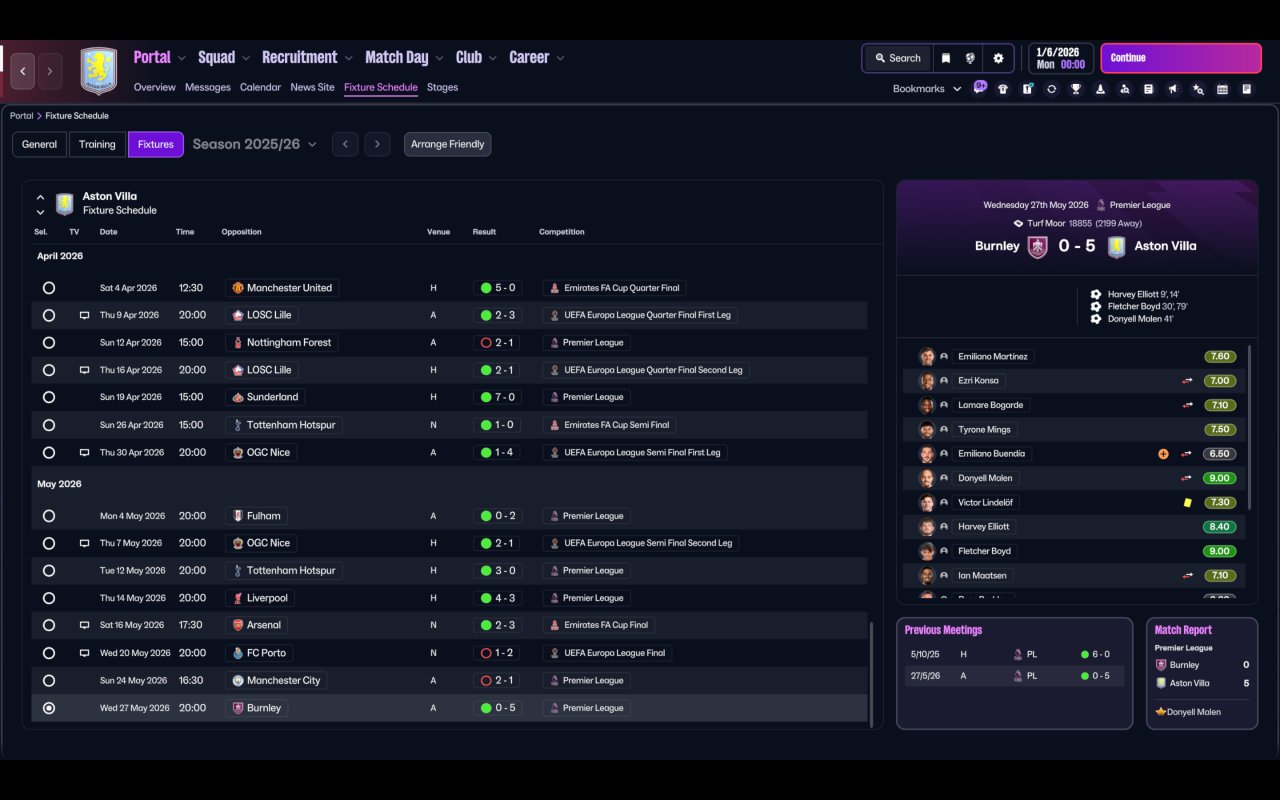Click the Search button
Viewport: 1280px width, 800px height.
(x=897, y=58)
